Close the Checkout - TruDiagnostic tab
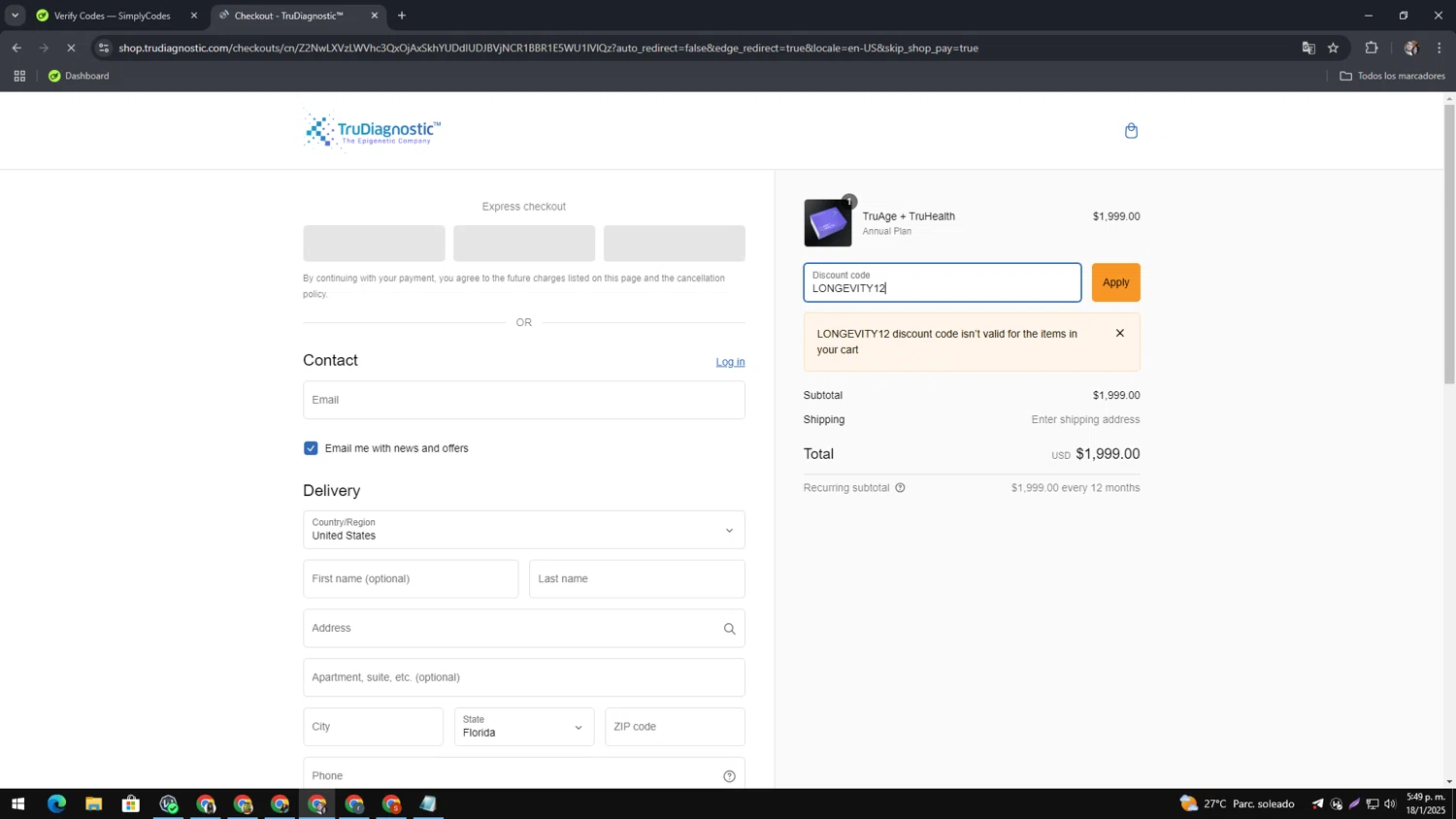Image resolution: width=1456 pixels, height=819 pixels. point(375,16)
